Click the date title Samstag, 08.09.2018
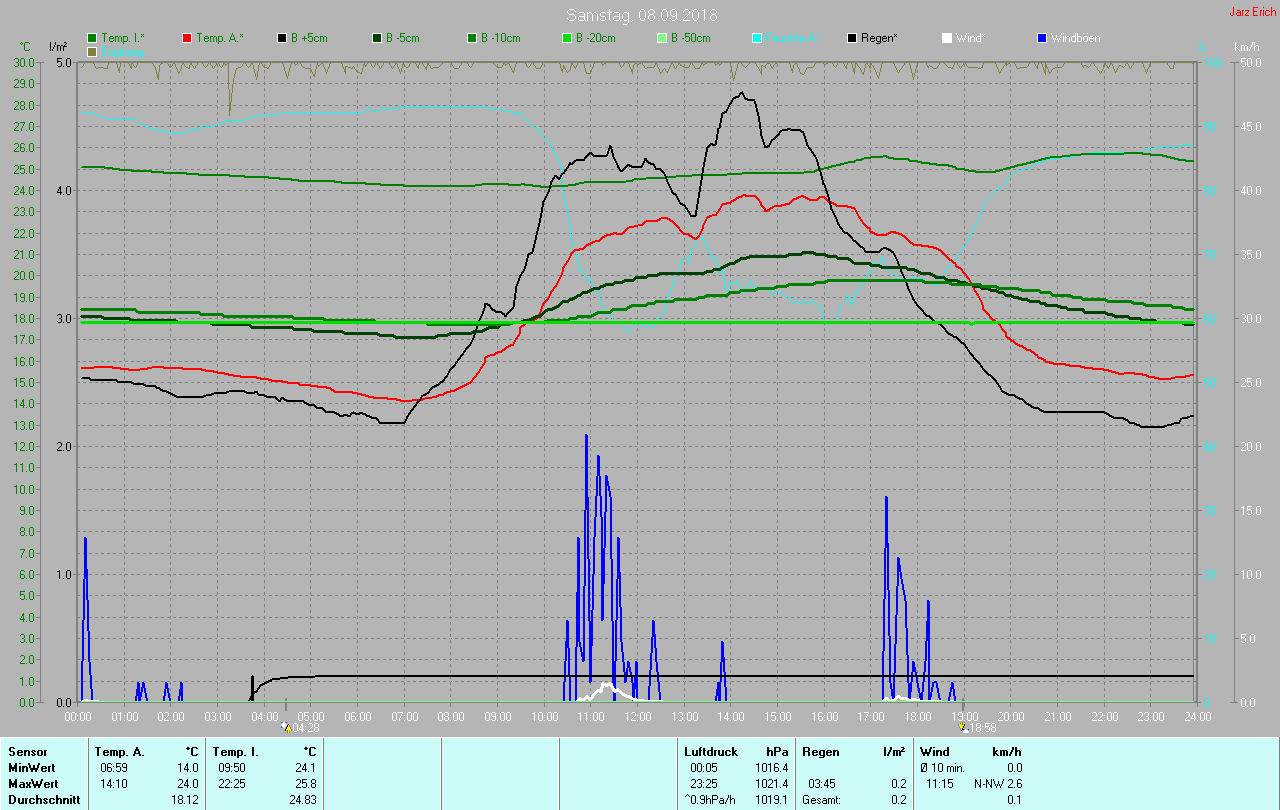Viewport: 1280px width, 810px height. coord(640,15)
